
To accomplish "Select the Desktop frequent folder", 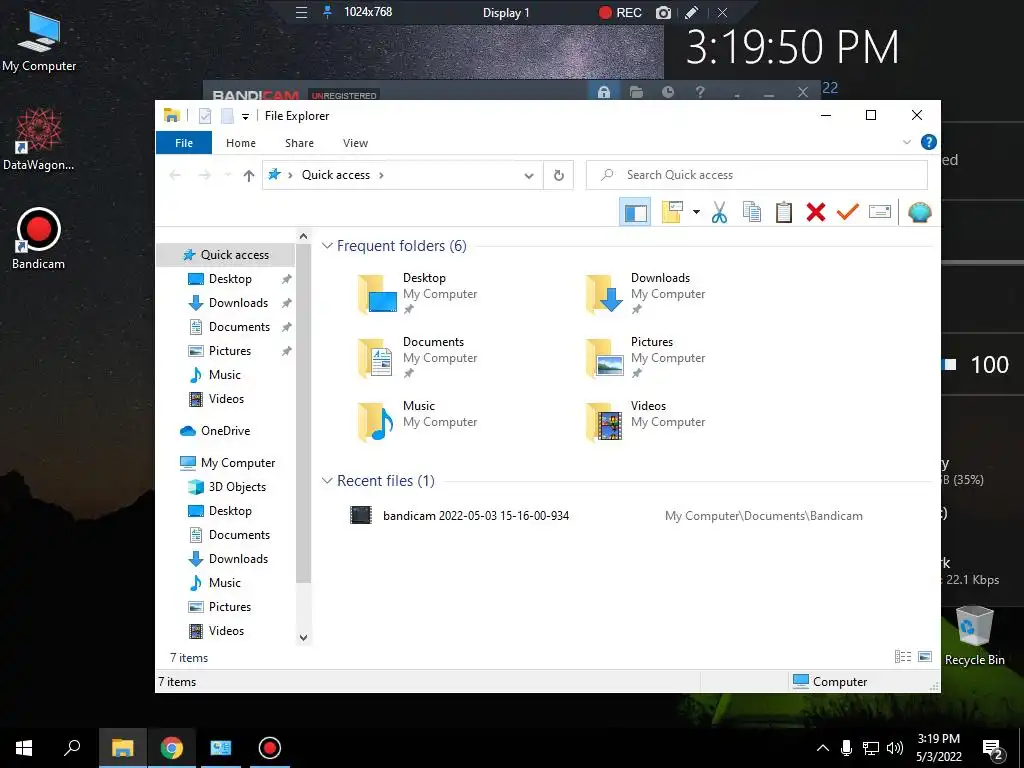I will coord(418,293).
